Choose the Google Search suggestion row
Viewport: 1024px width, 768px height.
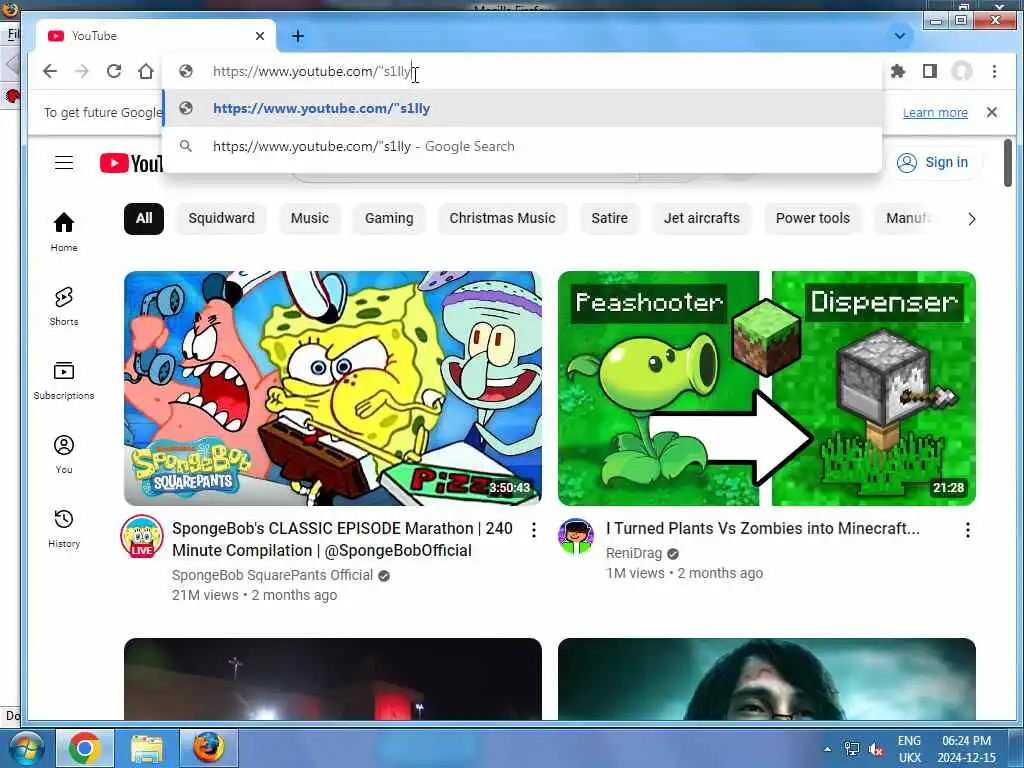(522, 146)
